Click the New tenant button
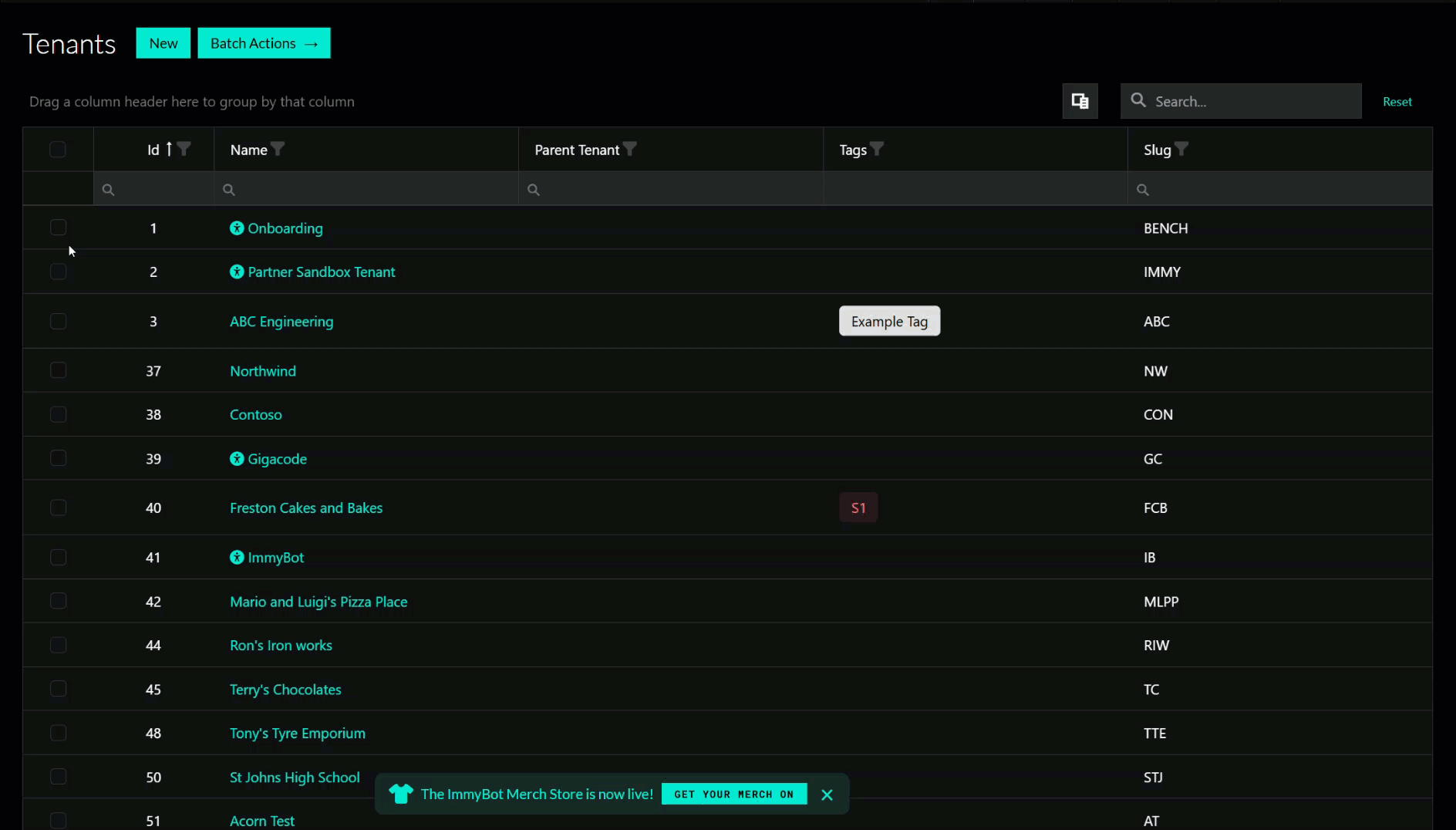The image size is (1456, 830). 163,43
